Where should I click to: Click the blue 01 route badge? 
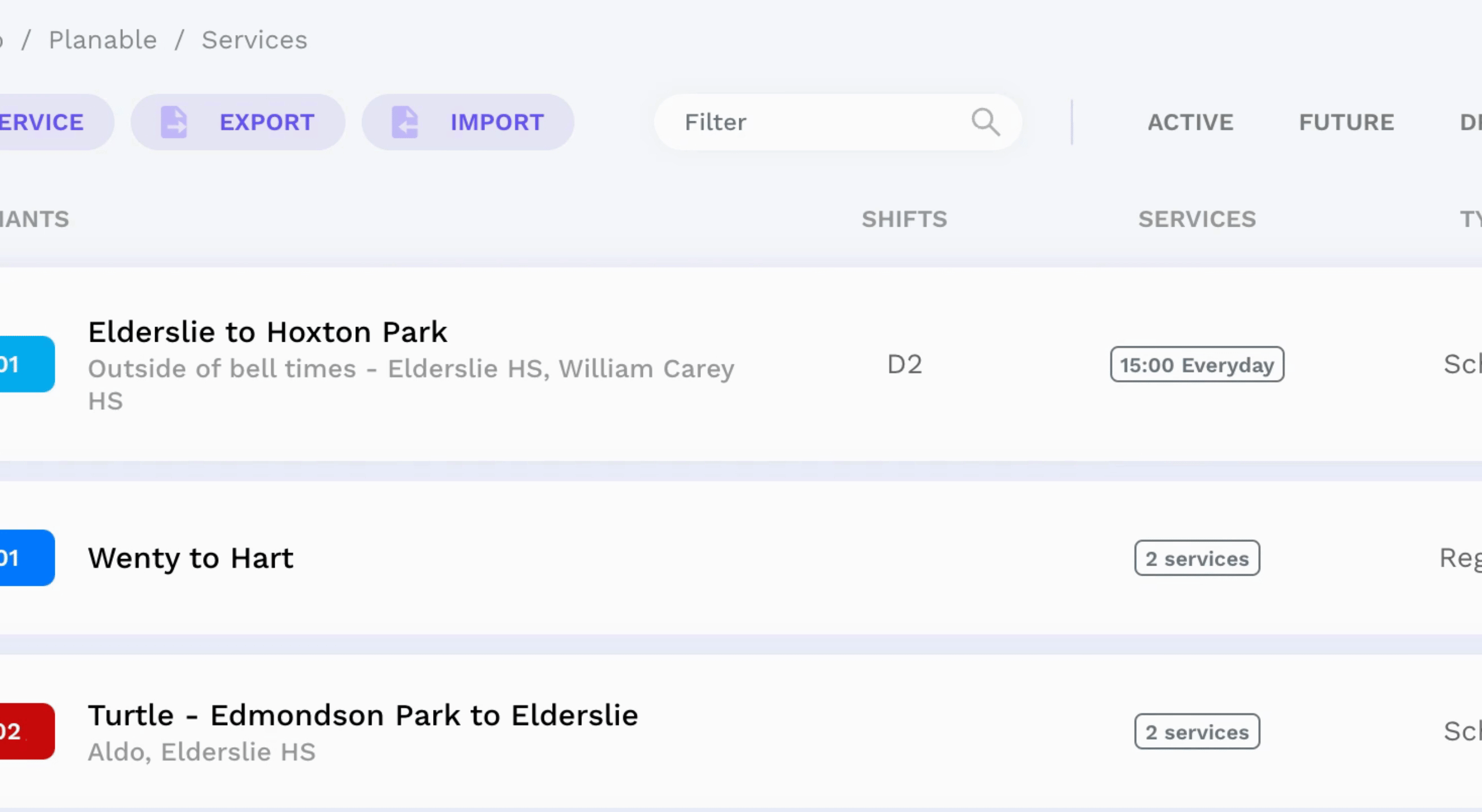coord(25,558)
